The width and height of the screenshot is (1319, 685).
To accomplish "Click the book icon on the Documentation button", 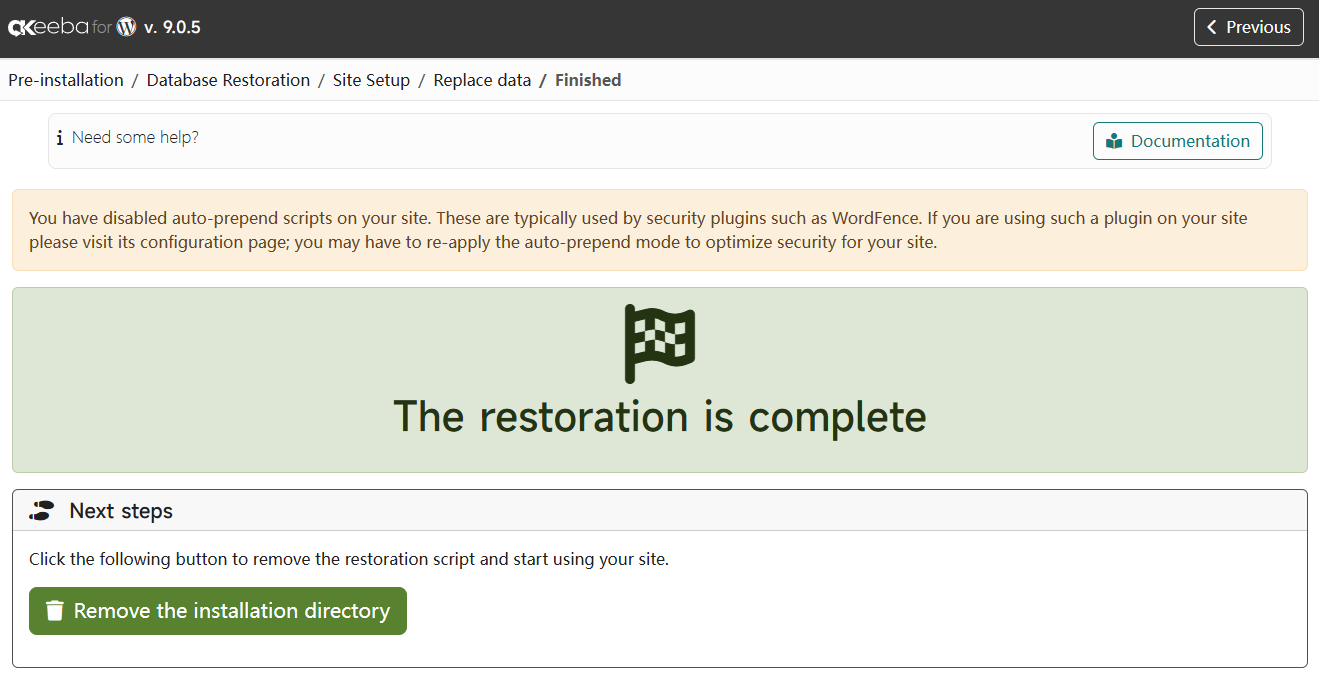I will (x=1114, y=142).
